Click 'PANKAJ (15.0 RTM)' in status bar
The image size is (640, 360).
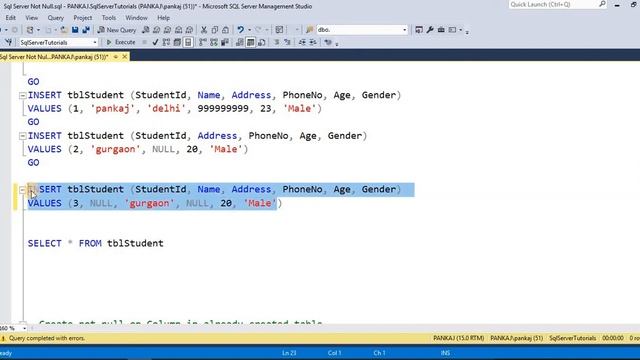point(458,338)
